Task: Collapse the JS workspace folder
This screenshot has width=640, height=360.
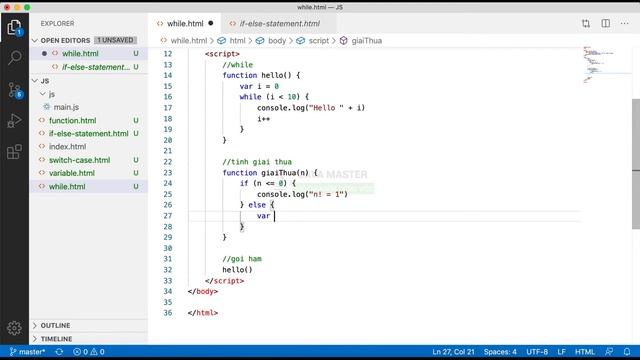Action: 40,81
